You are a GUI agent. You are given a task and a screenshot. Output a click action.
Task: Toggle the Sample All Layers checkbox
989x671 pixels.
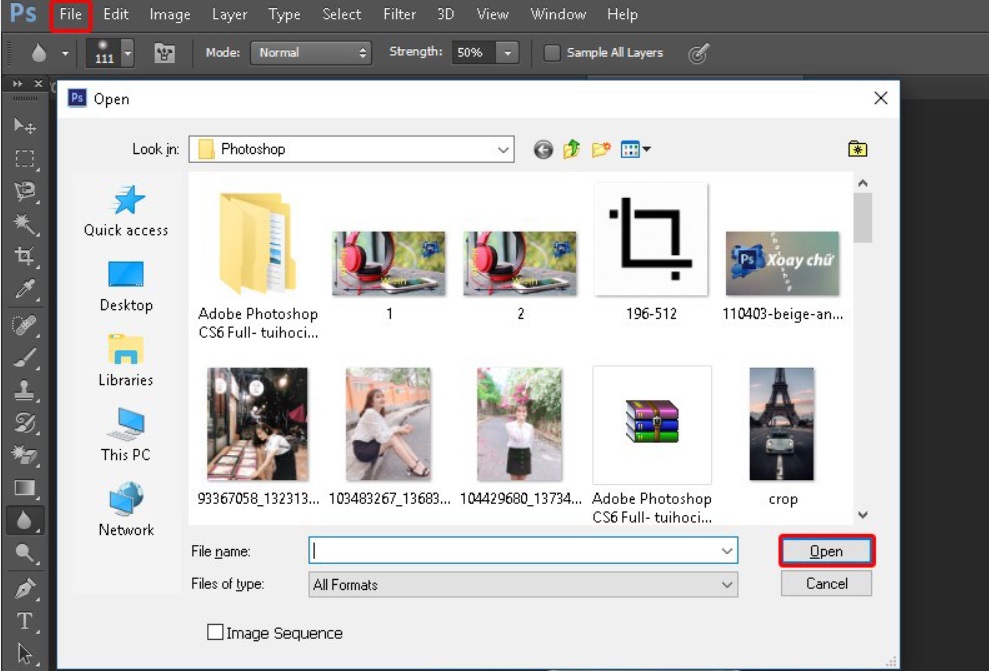click(552, 53)
